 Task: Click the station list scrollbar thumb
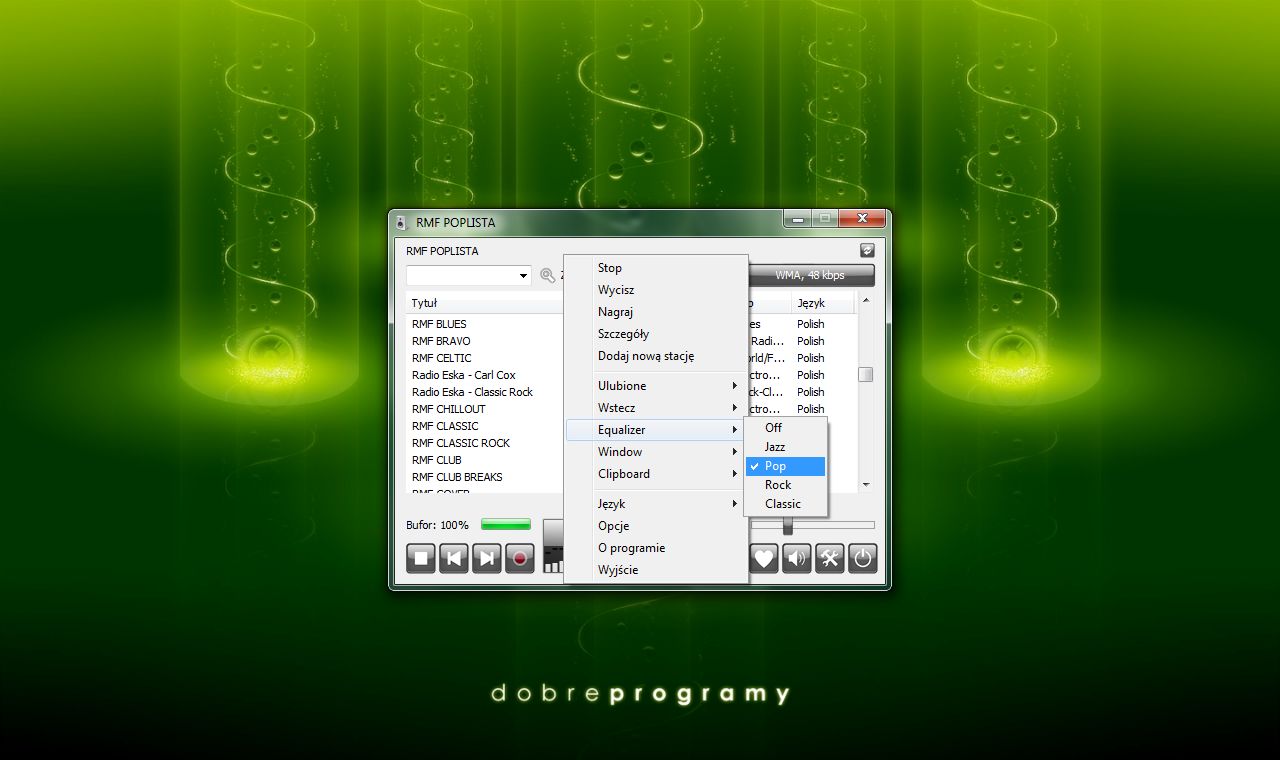(866, 375)
